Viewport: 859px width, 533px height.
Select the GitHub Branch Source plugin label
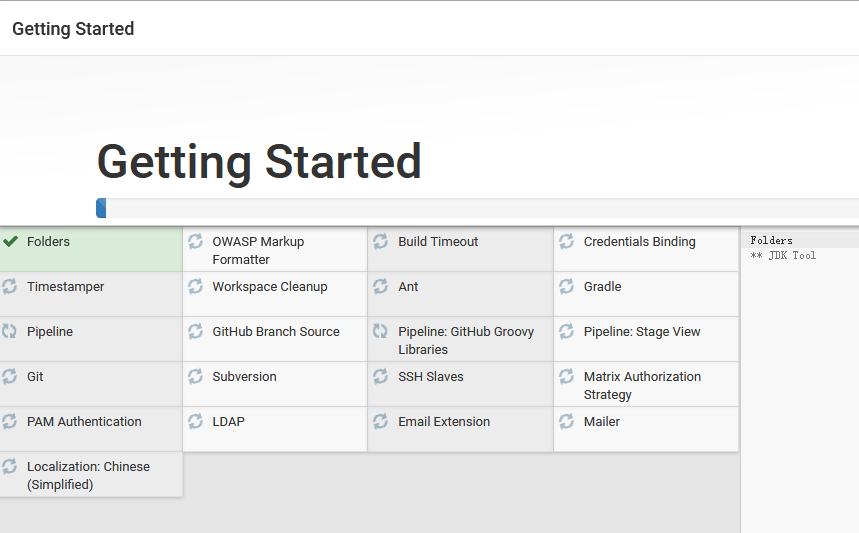(x=276, y=331)
